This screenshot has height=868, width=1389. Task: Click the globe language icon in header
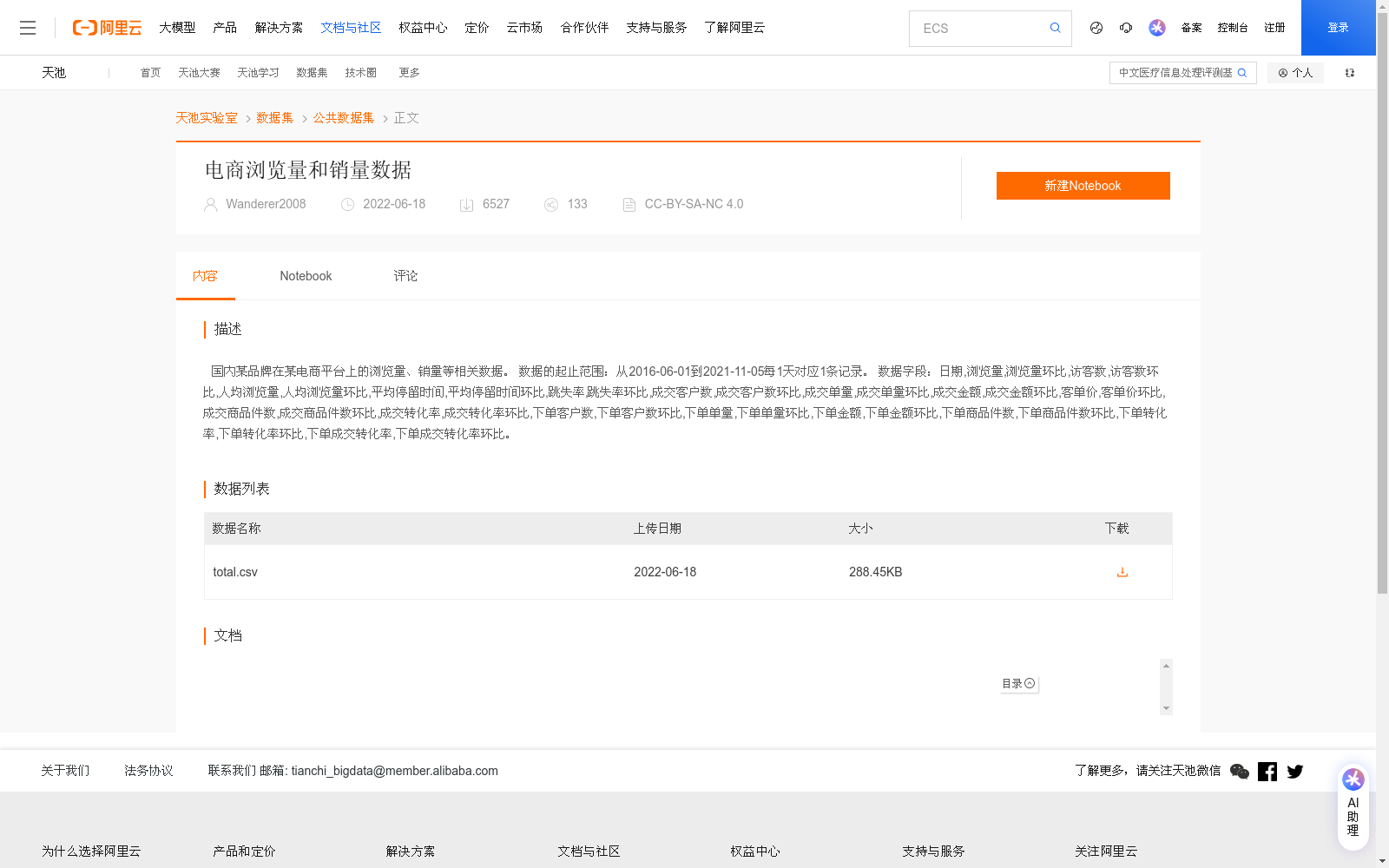(x=1096, y=28)
